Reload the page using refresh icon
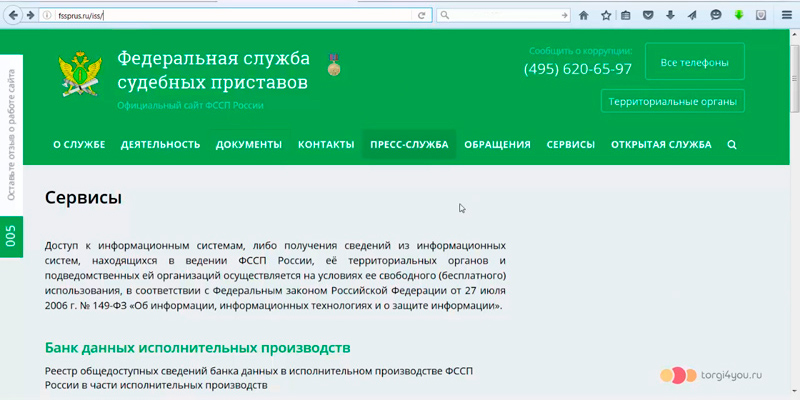 click(x=421, y=15)
